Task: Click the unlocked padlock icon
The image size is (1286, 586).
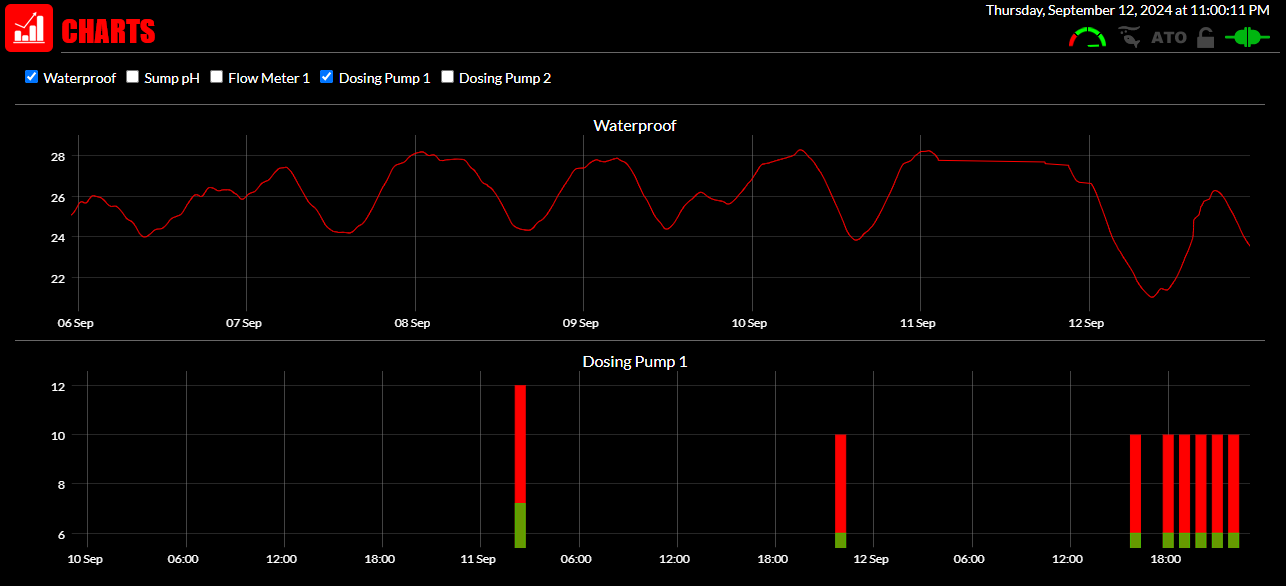Action: [x=1206, y=38]
